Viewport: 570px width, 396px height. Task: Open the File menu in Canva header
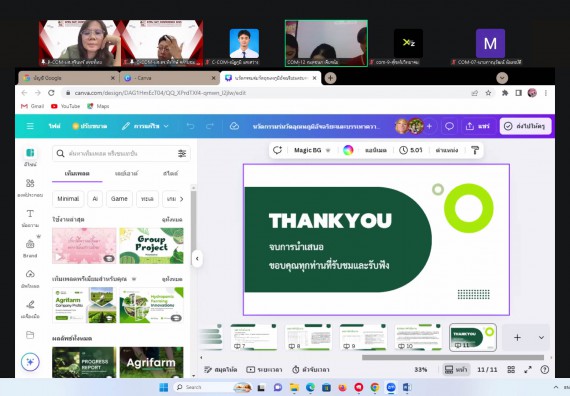click(55, 126)
